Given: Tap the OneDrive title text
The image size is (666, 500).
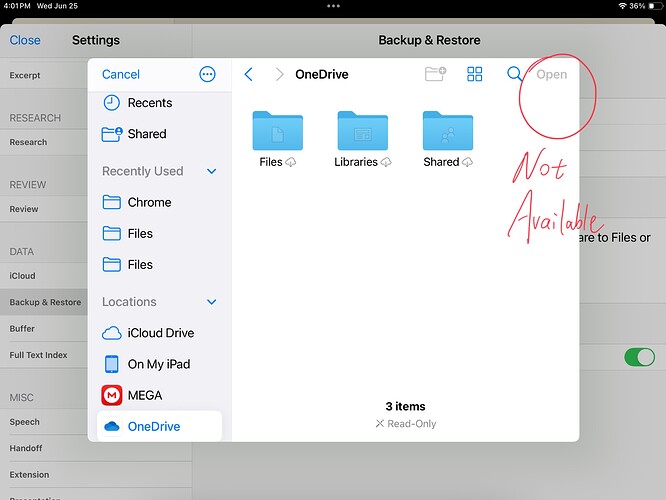Looking at the screenshot, I should [322, 74].
